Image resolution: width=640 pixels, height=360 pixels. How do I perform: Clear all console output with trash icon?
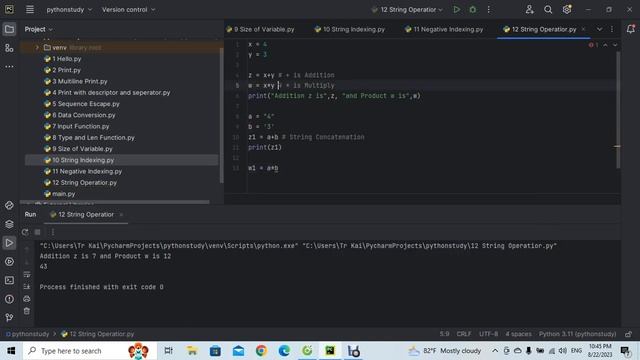point(27,311)
